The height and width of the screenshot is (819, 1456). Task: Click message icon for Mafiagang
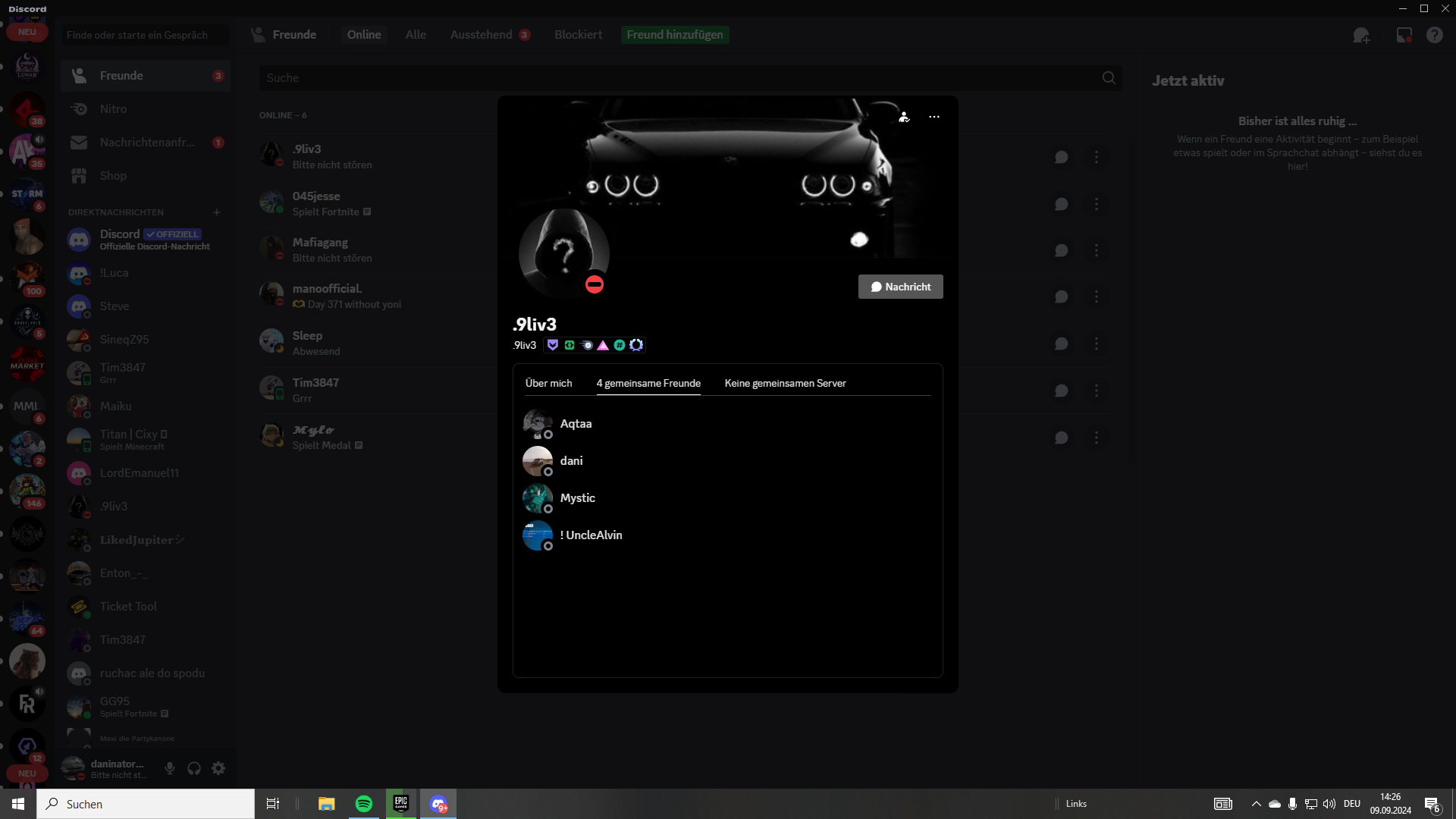(x=1061, y=250)
